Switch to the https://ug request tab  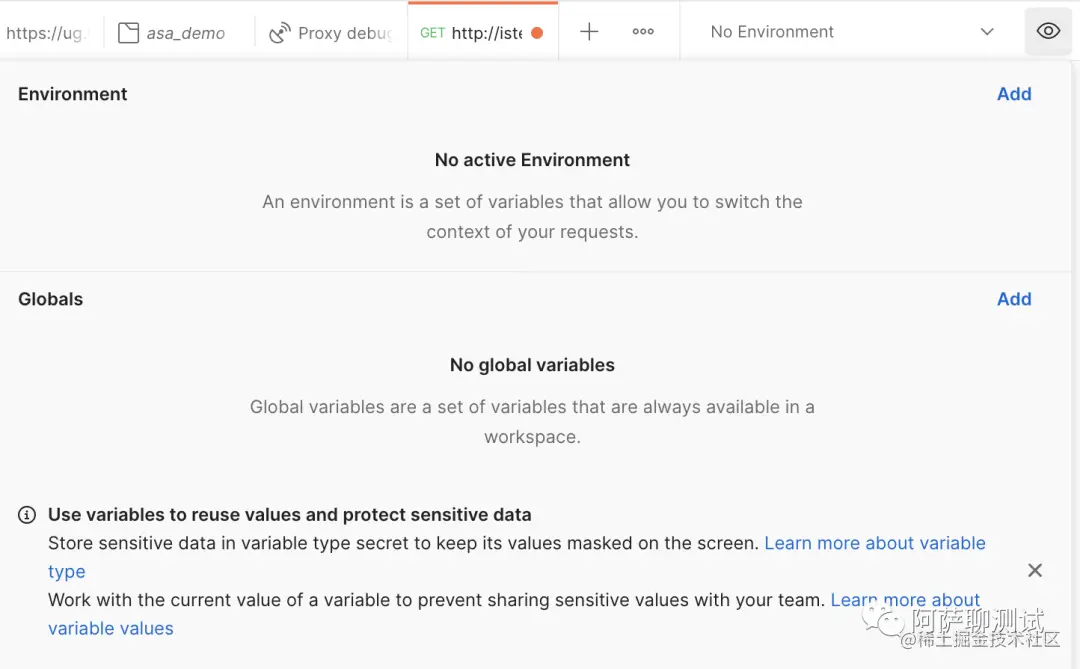45,33
